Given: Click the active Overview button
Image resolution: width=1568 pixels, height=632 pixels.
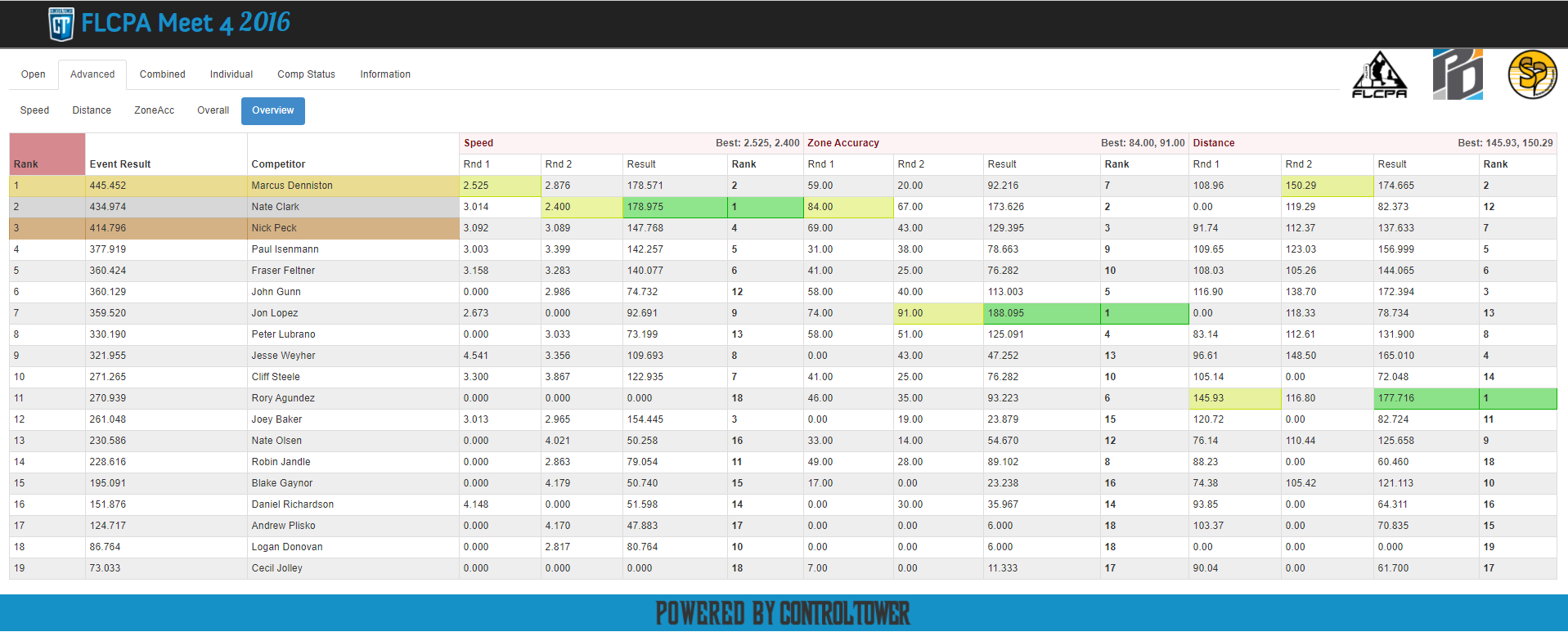Looking at the screenshot, I should pyautogui.click(x=272, y=110).
